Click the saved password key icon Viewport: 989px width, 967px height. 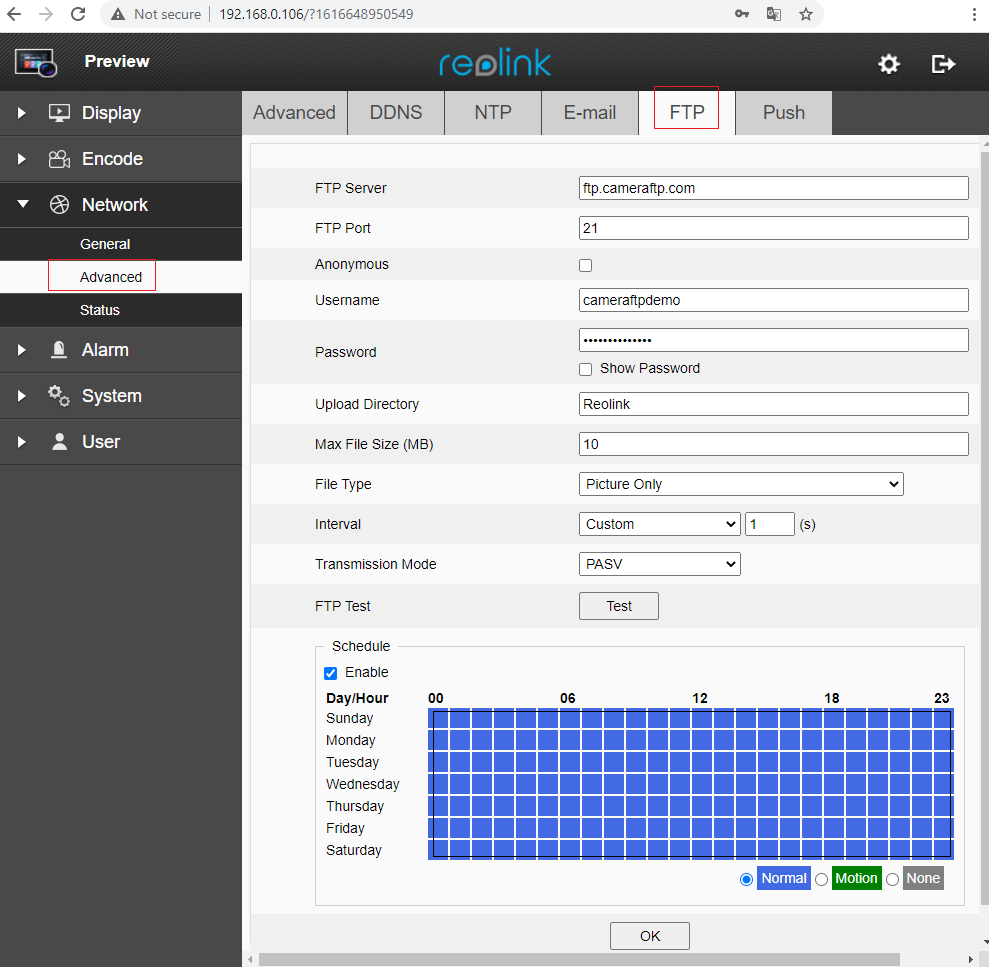742,15
